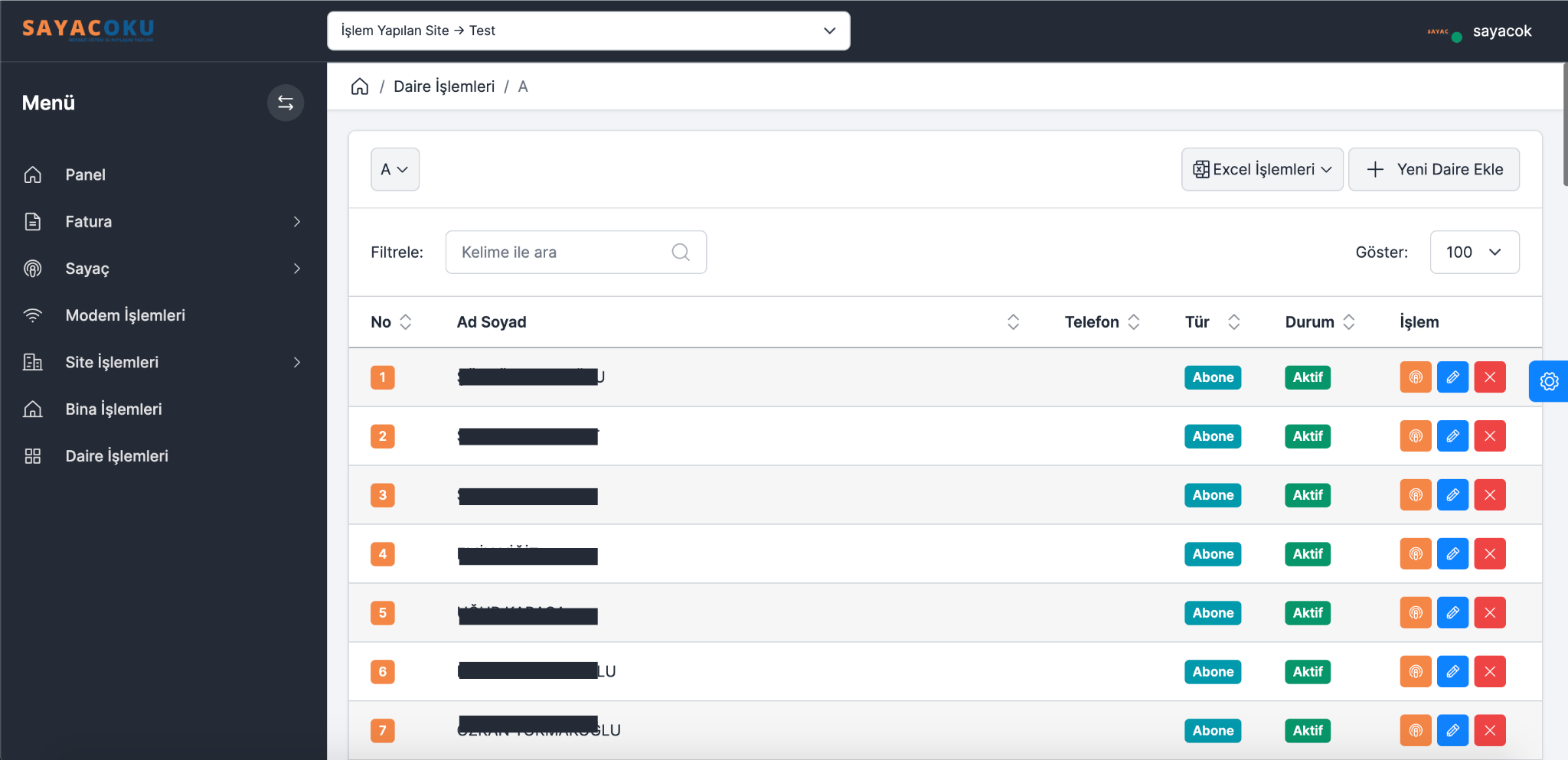This screenshot has width=1568, height=760.
Task: Sort table by Durum column
Action: point(1349,322)
